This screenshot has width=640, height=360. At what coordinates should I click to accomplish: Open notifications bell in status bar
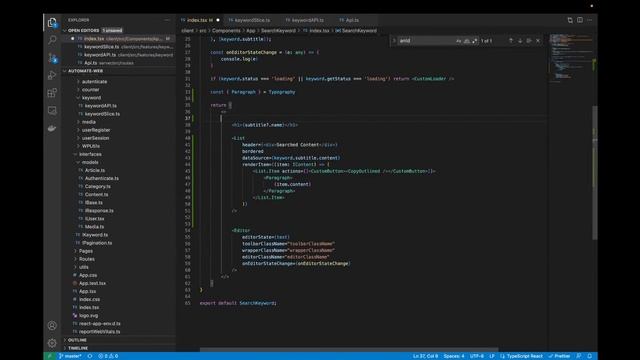pyautogui.click(x=589, y=356)
